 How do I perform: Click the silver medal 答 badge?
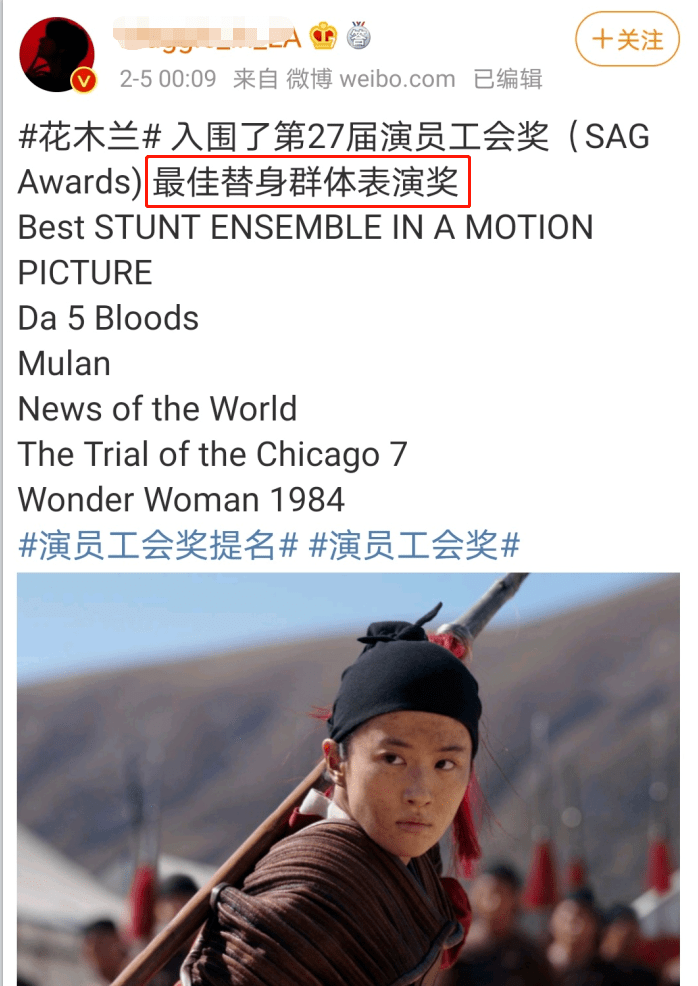coord(358,36)
